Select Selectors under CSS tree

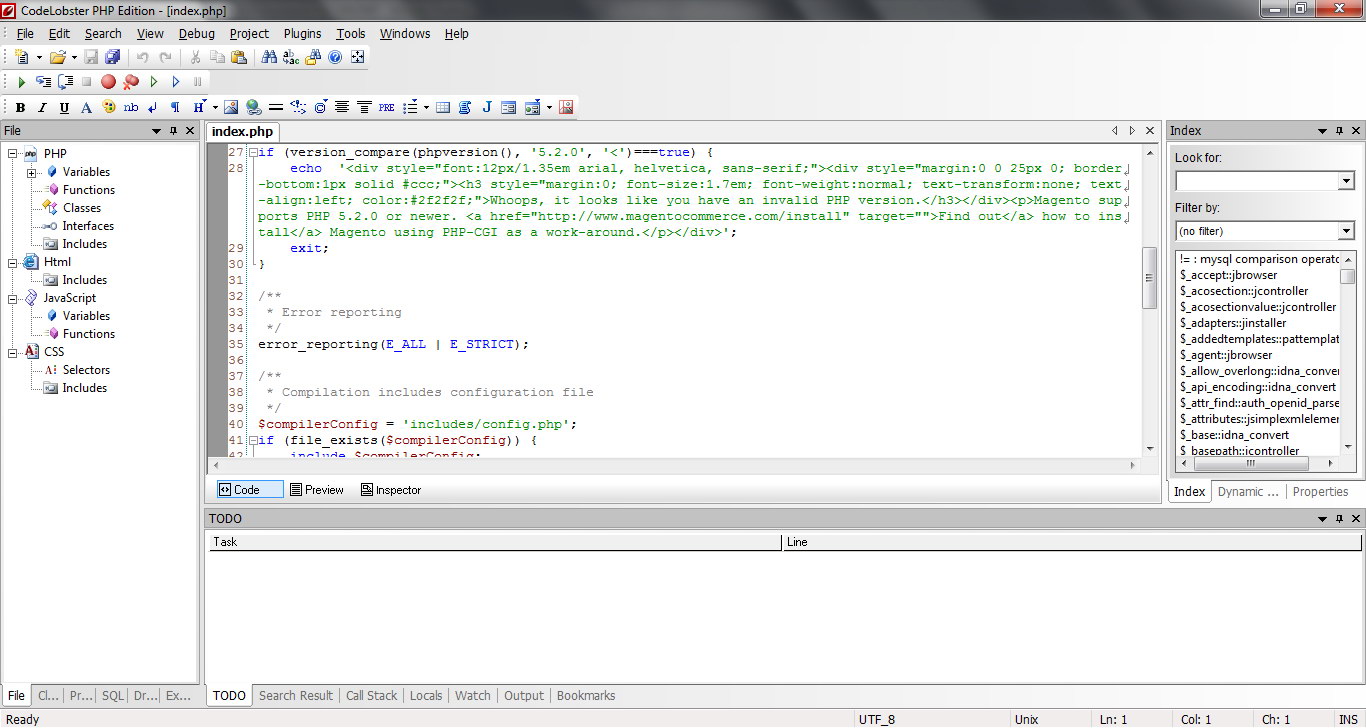click(86, 370)
